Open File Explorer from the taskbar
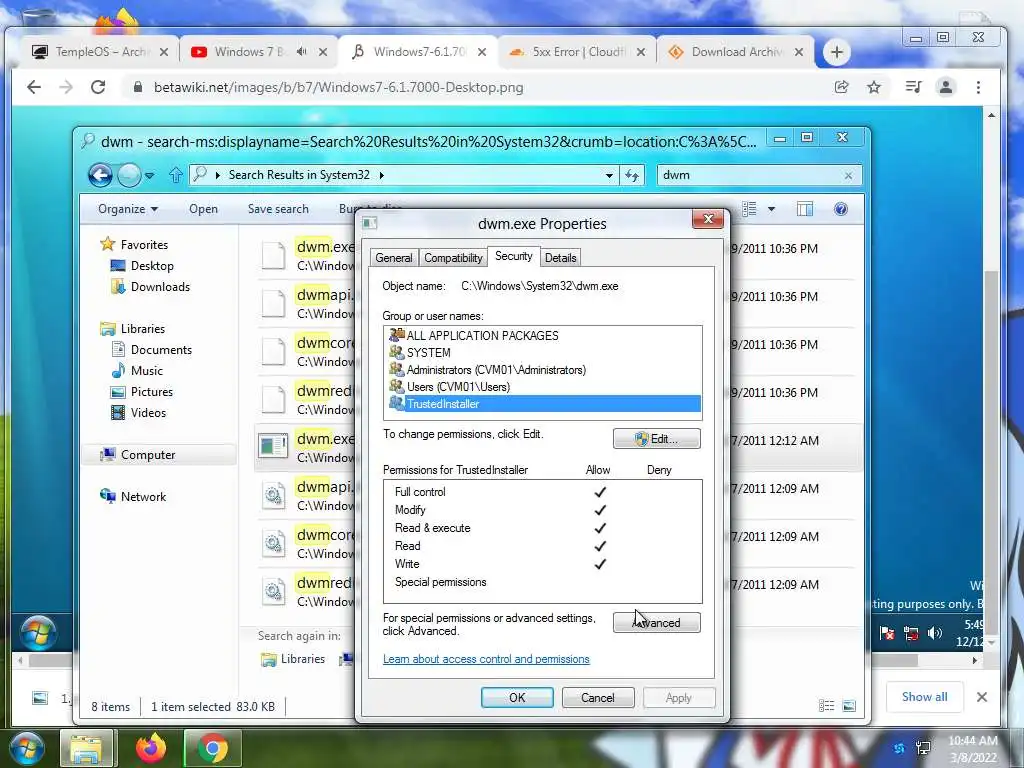This screenshot has width=1024, height=768. point(86,748)
